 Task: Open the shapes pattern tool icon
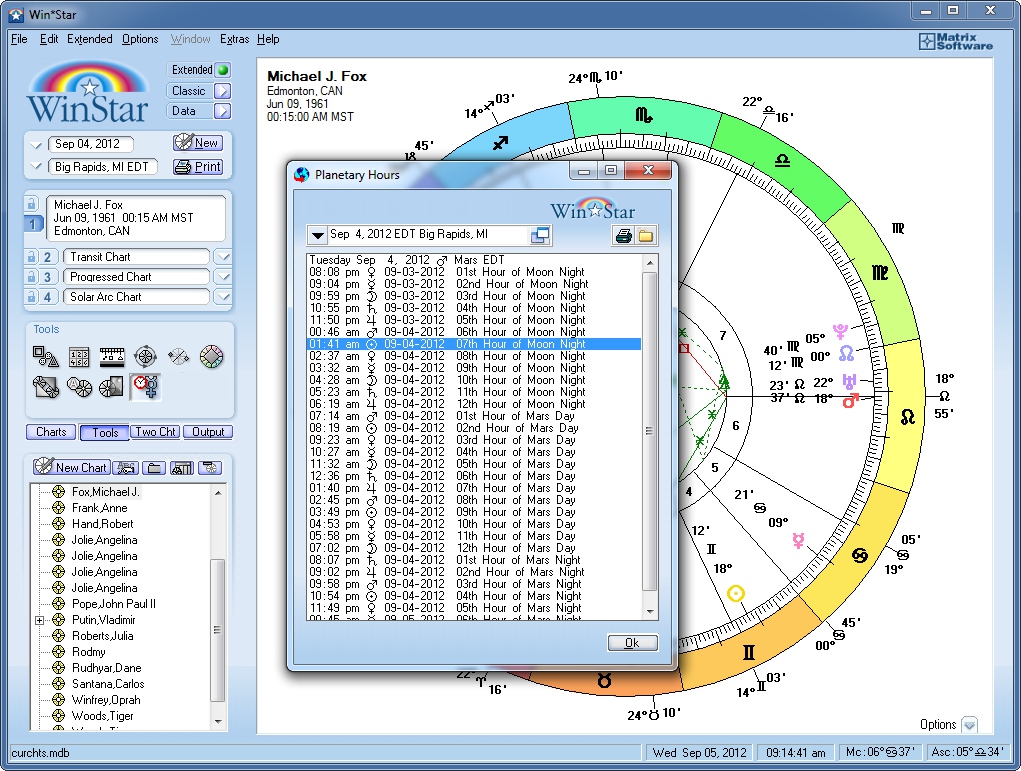pos(46,356)
